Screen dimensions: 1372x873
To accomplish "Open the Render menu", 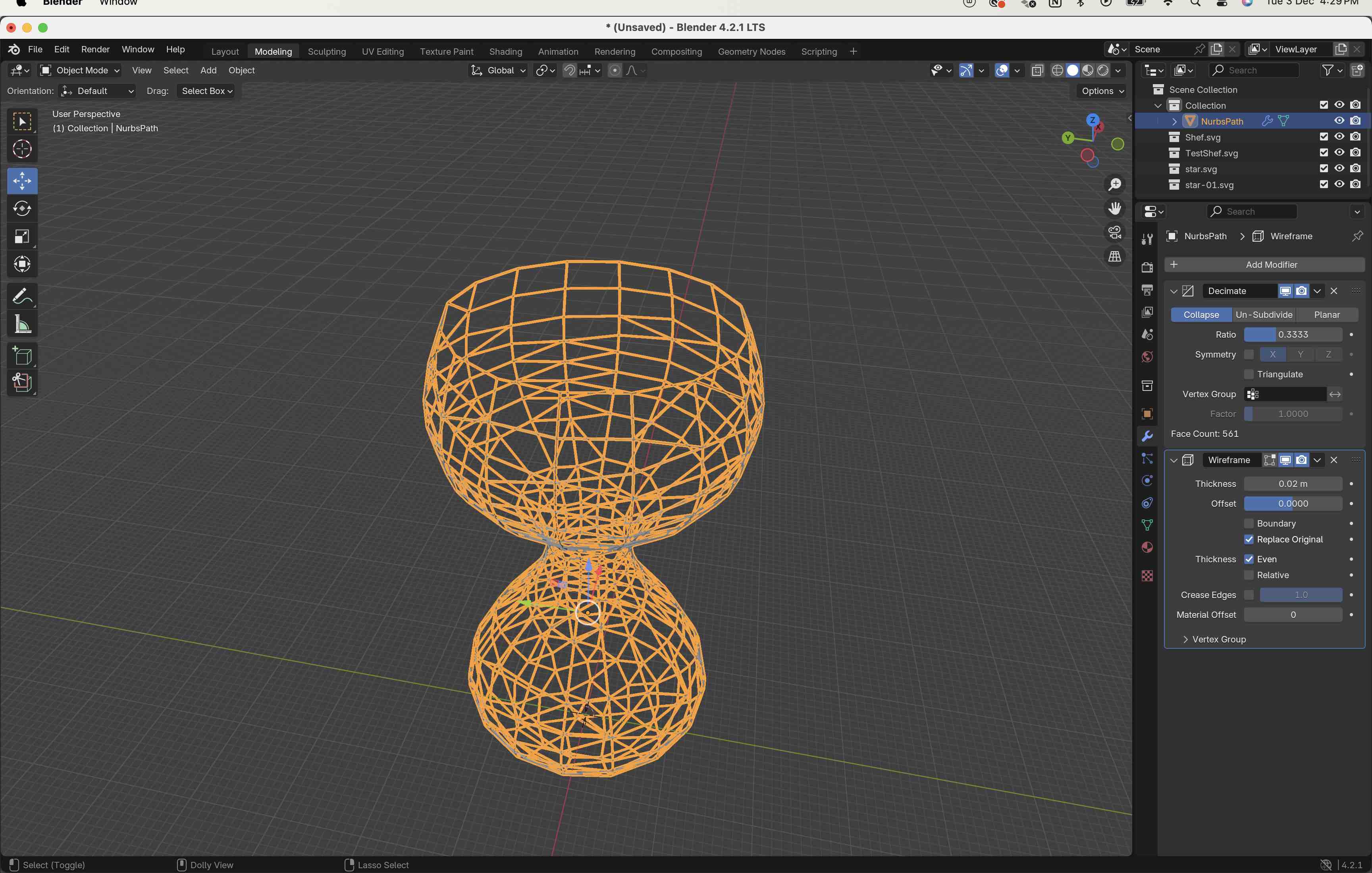I will pyautogui.click(x=95, y=50).
